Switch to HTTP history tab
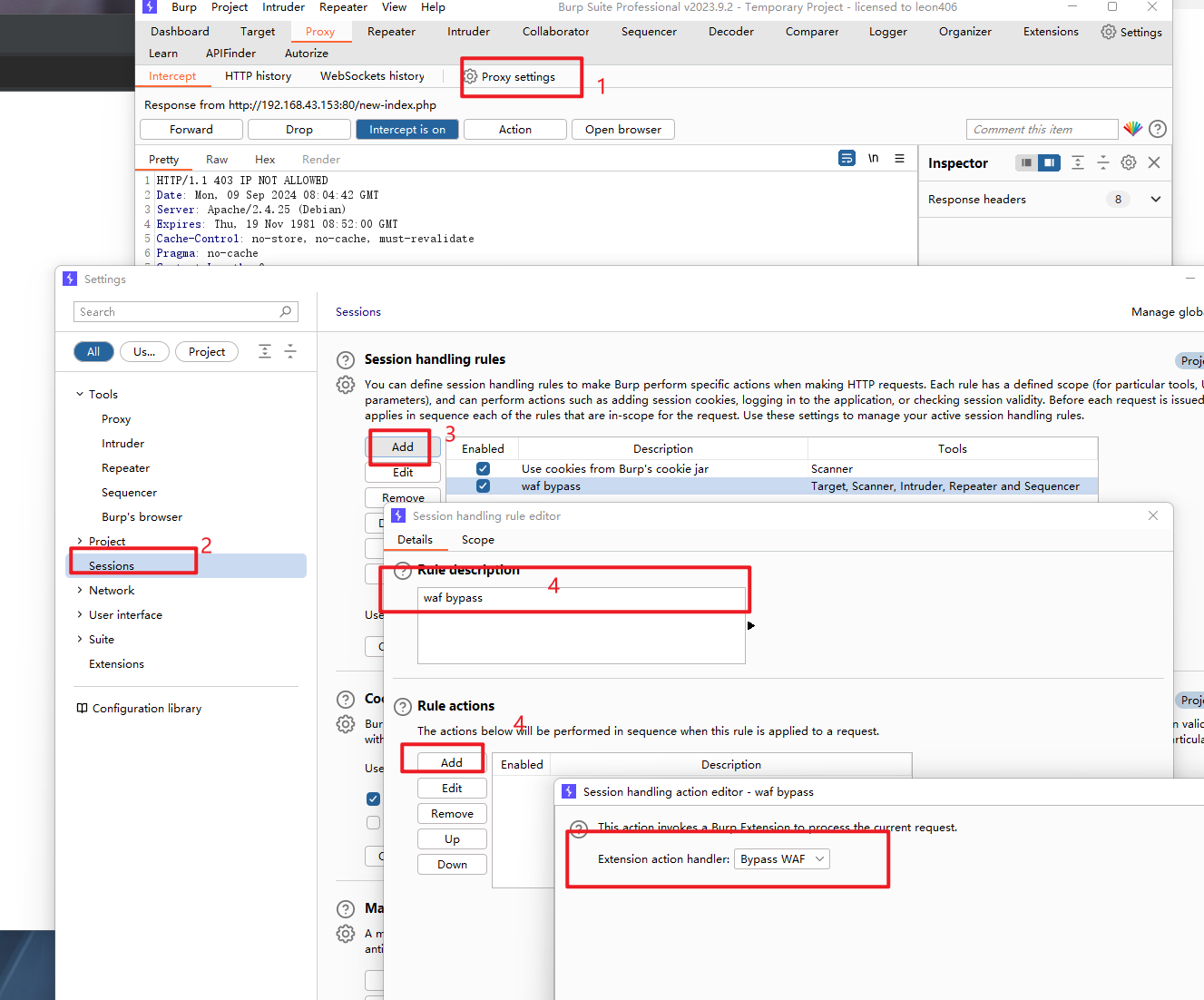 (x=259, y=76)
